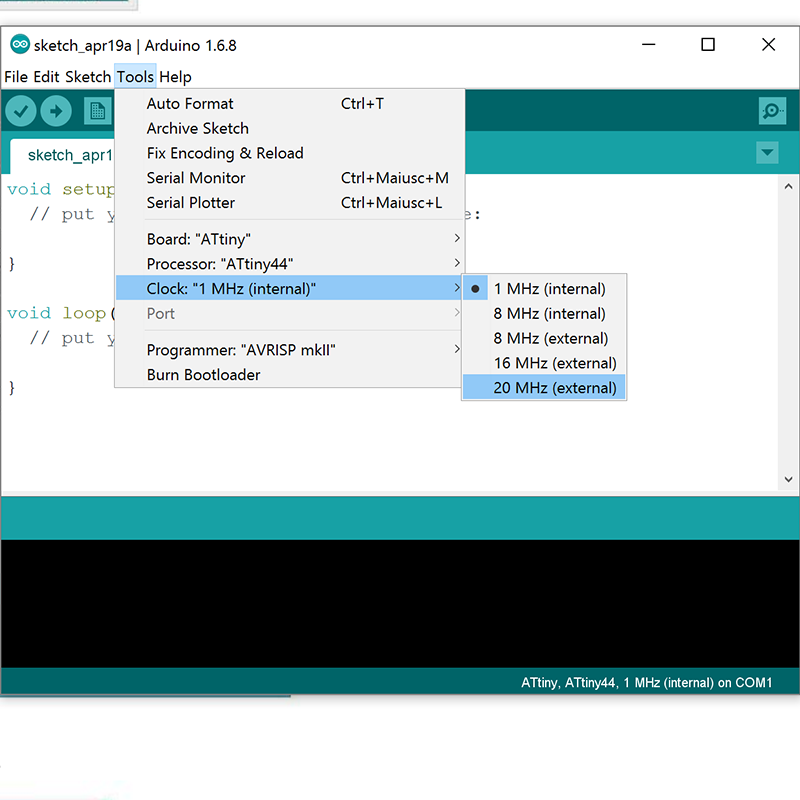Click editor scrollbar up arrow

(x=788, y=187)
